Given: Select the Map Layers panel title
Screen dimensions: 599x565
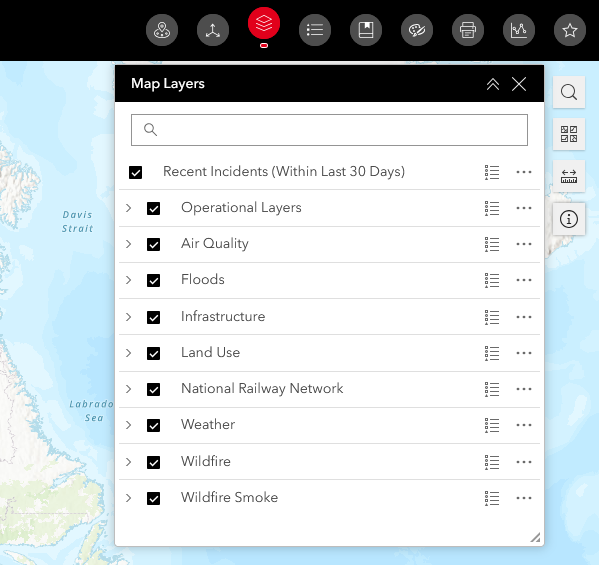Looking at the screenshot, I should (x=168, y=84).
